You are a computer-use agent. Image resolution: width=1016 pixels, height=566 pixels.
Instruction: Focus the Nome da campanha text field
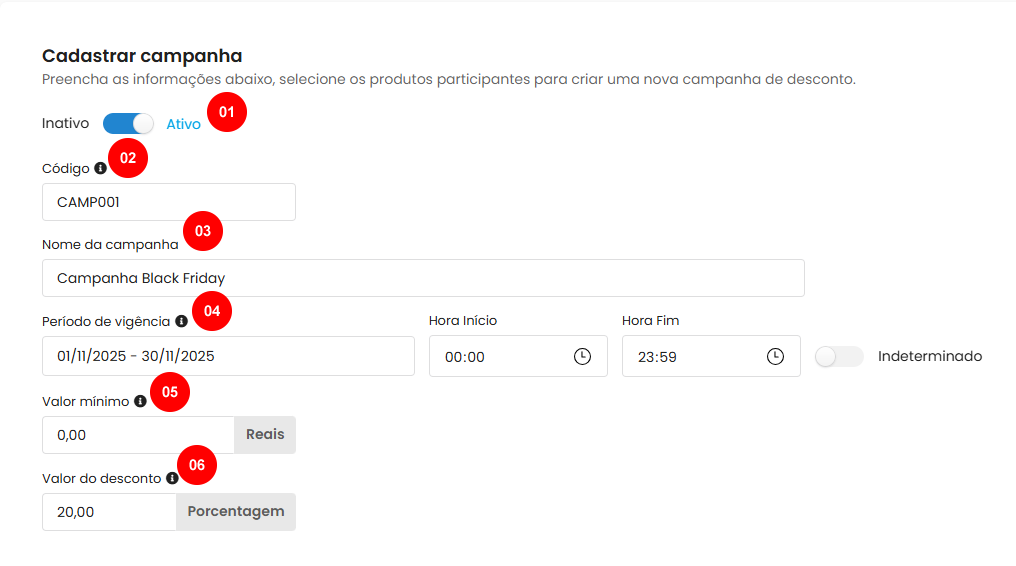tap(423, 278)
